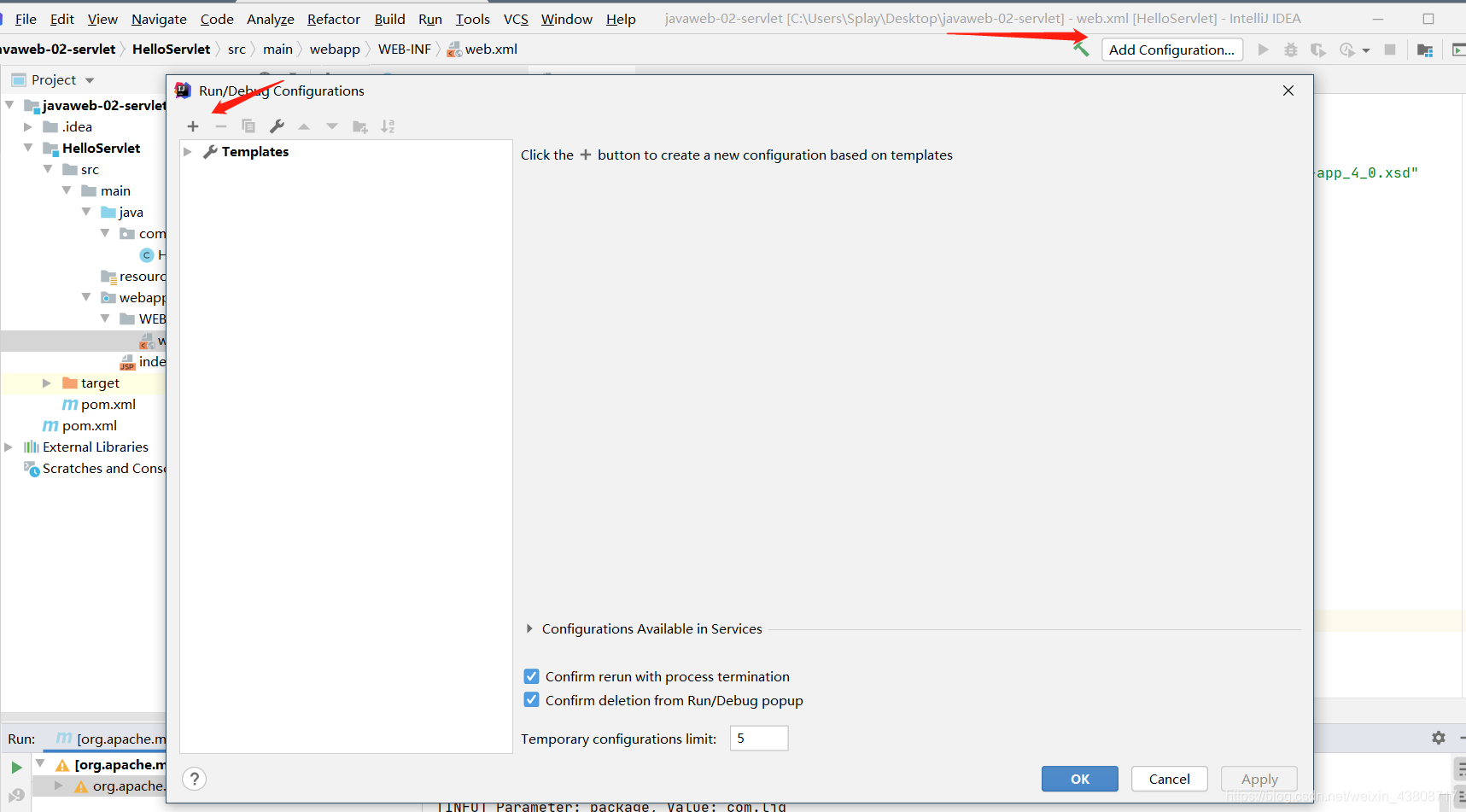Click the Copy Configuration icon
Viewport: 1466px width, 812px height.
(x=248, y=126)
